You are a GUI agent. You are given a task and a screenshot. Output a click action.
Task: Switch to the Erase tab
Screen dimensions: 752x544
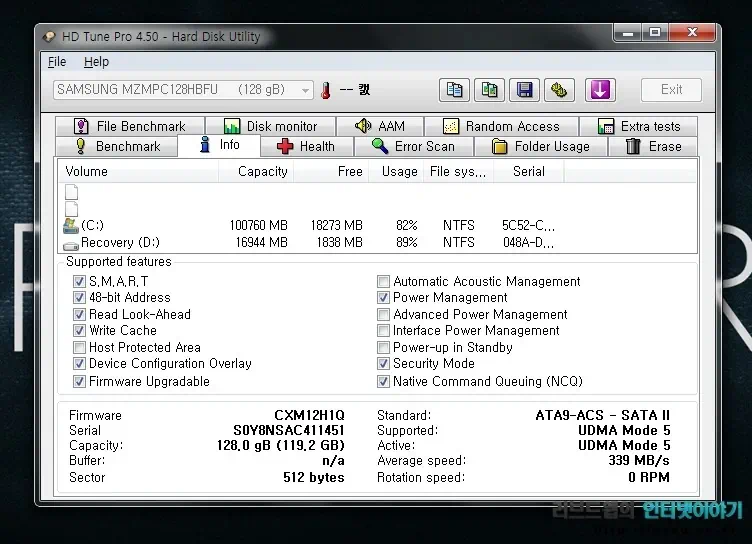[653, 146]
